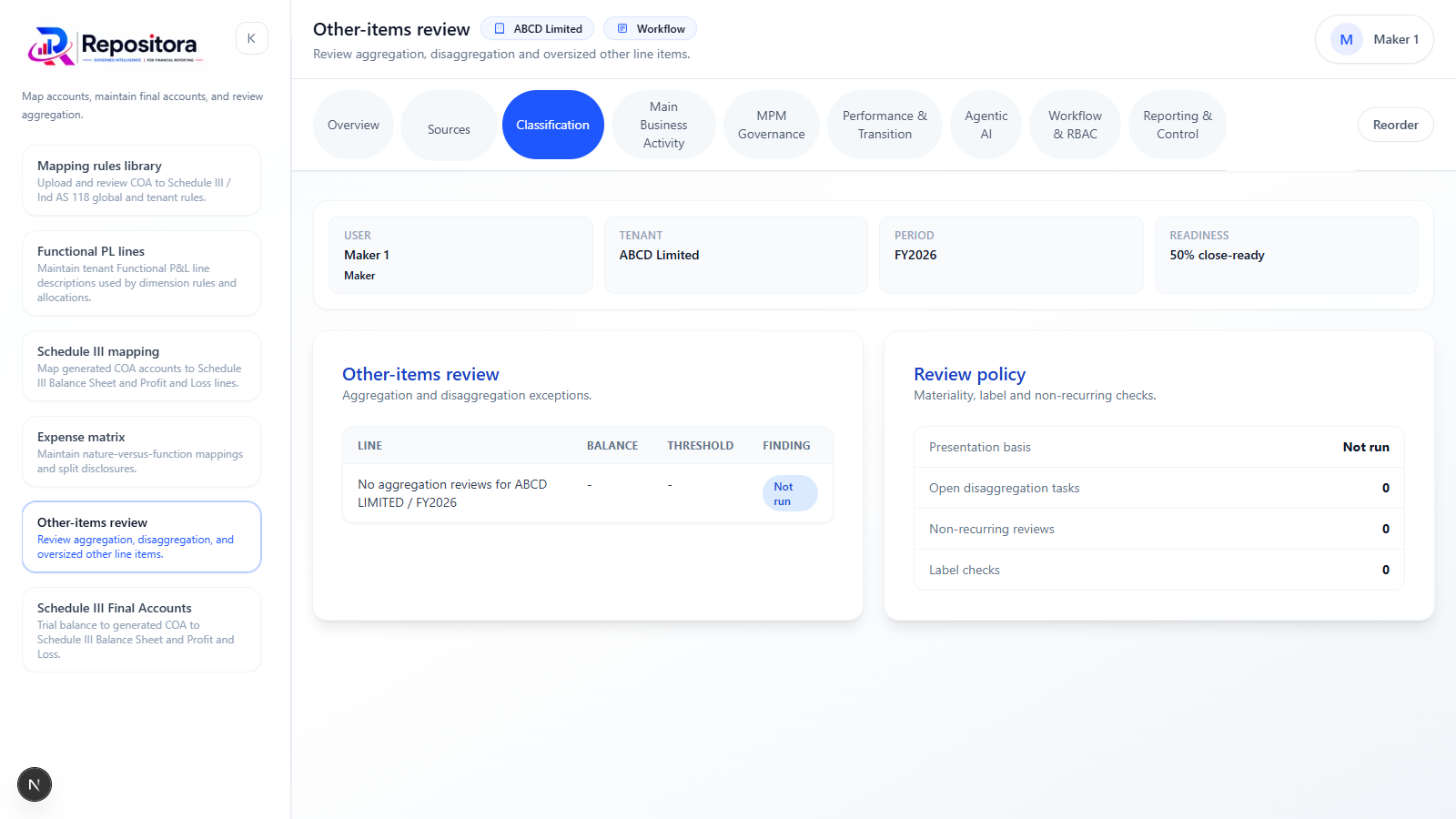Image resolution: width=1456 pixels, height=819 pixels.
Task: Open the ABCD Limited tenant chip
Action: [x=537, y=29]
